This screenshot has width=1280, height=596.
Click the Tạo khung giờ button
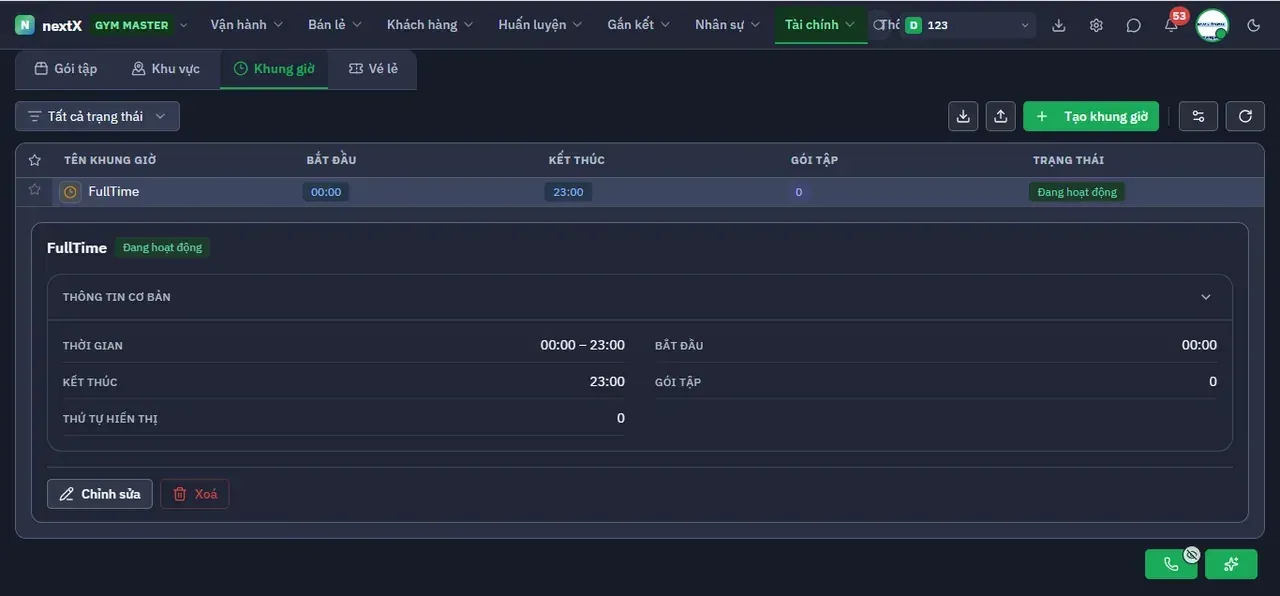pos(1091,116)
